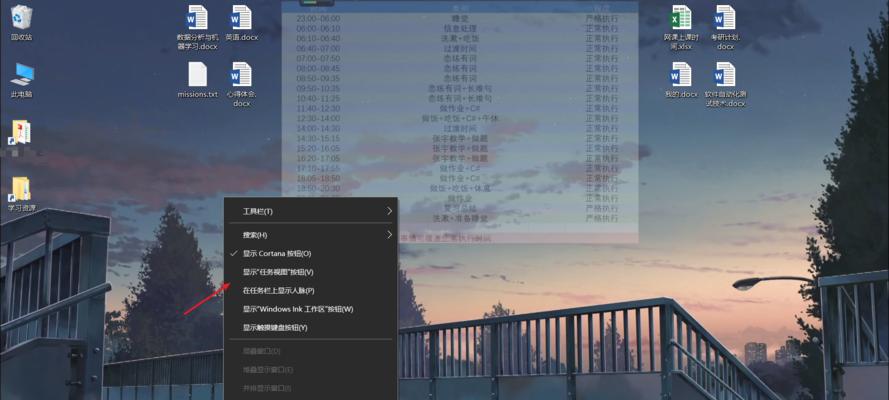Choose 在任务栏上显示人脉(P) menu entry
The height and width of the screenshot is (400, 889).
[x=311, y=290]
